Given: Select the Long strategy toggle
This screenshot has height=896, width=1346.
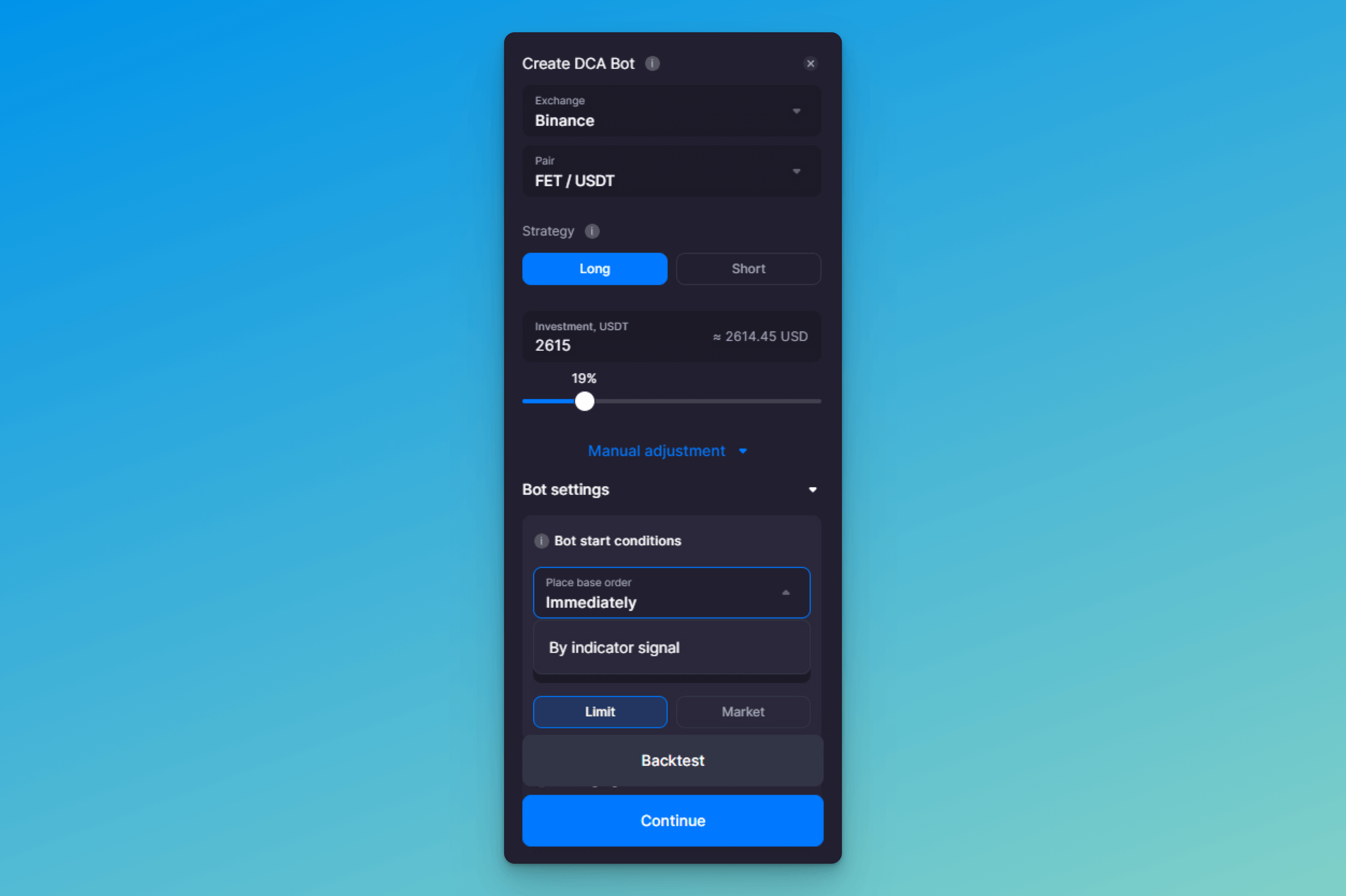Looking at the screenshot, I should point(593,268).
